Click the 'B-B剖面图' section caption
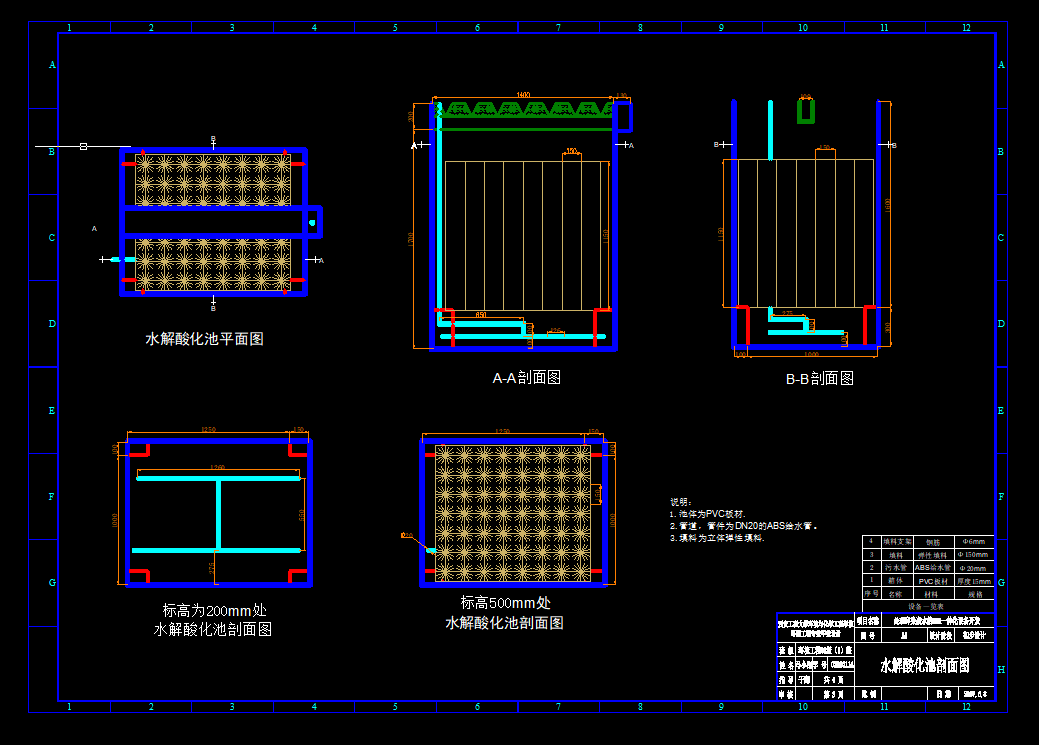Screen dimensions: 1039x745 click(x=820, y=378)
